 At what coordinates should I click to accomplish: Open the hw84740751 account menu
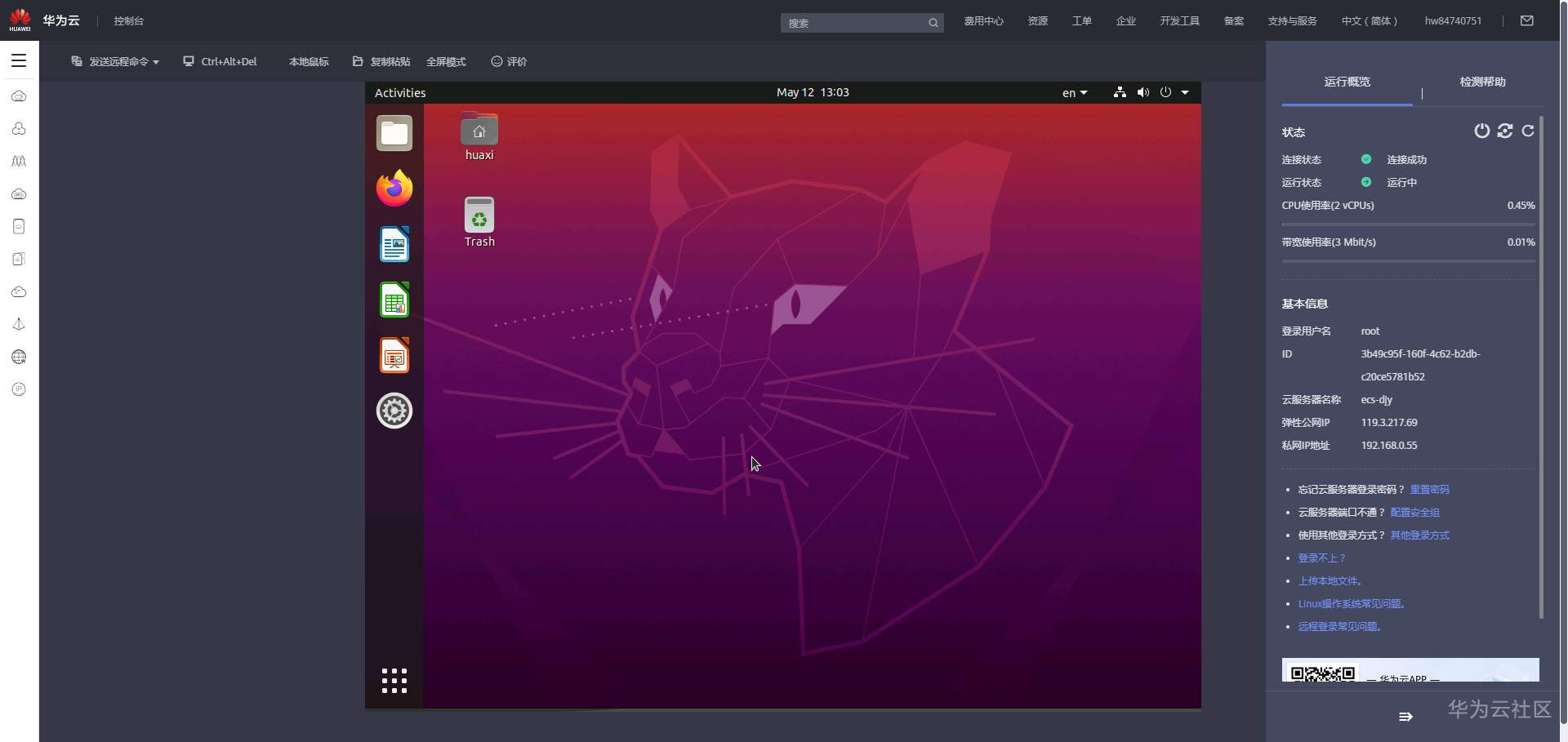point(1453,20)
